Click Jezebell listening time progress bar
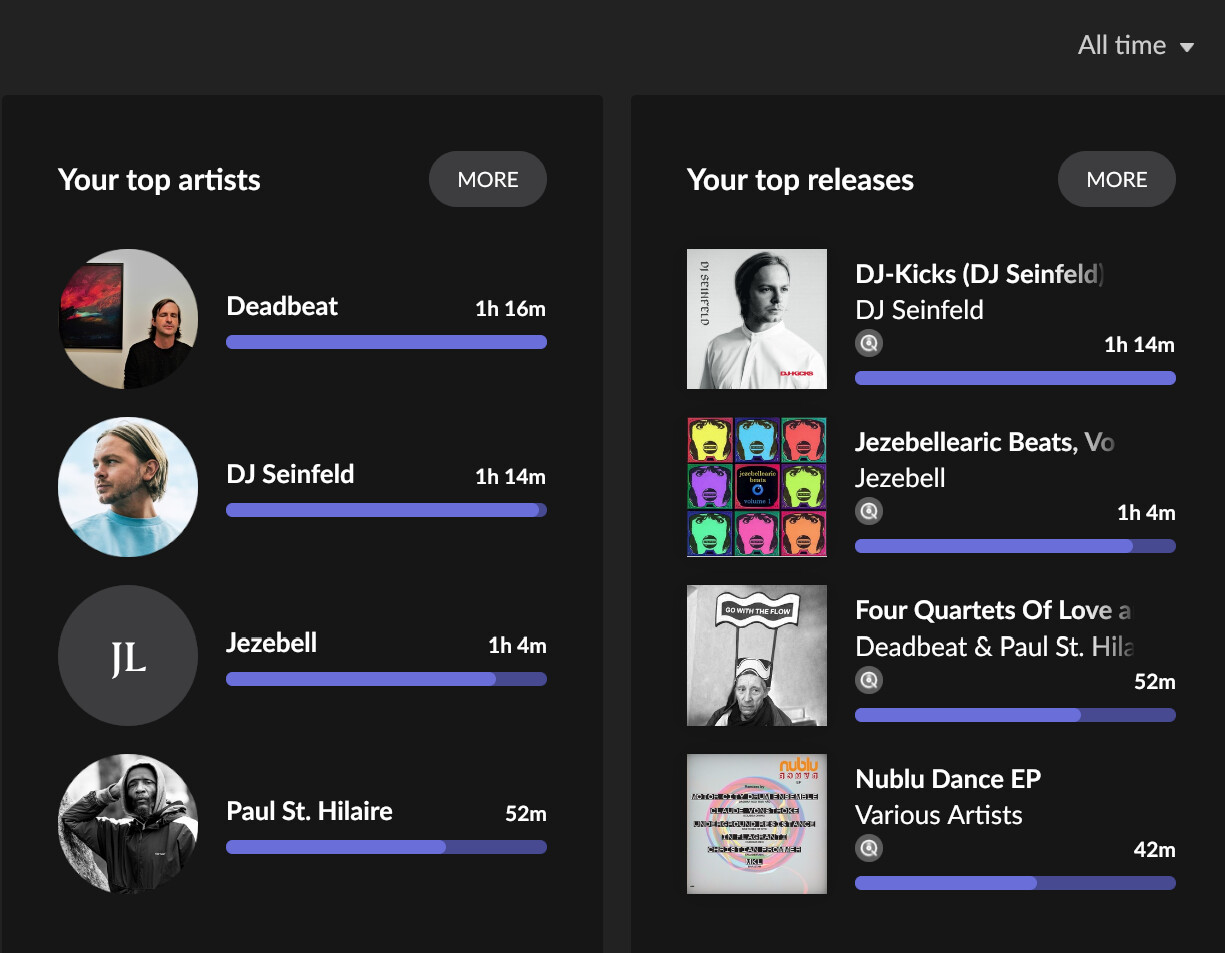This screenshot has height=953, width=1225. tap(386, 679)
